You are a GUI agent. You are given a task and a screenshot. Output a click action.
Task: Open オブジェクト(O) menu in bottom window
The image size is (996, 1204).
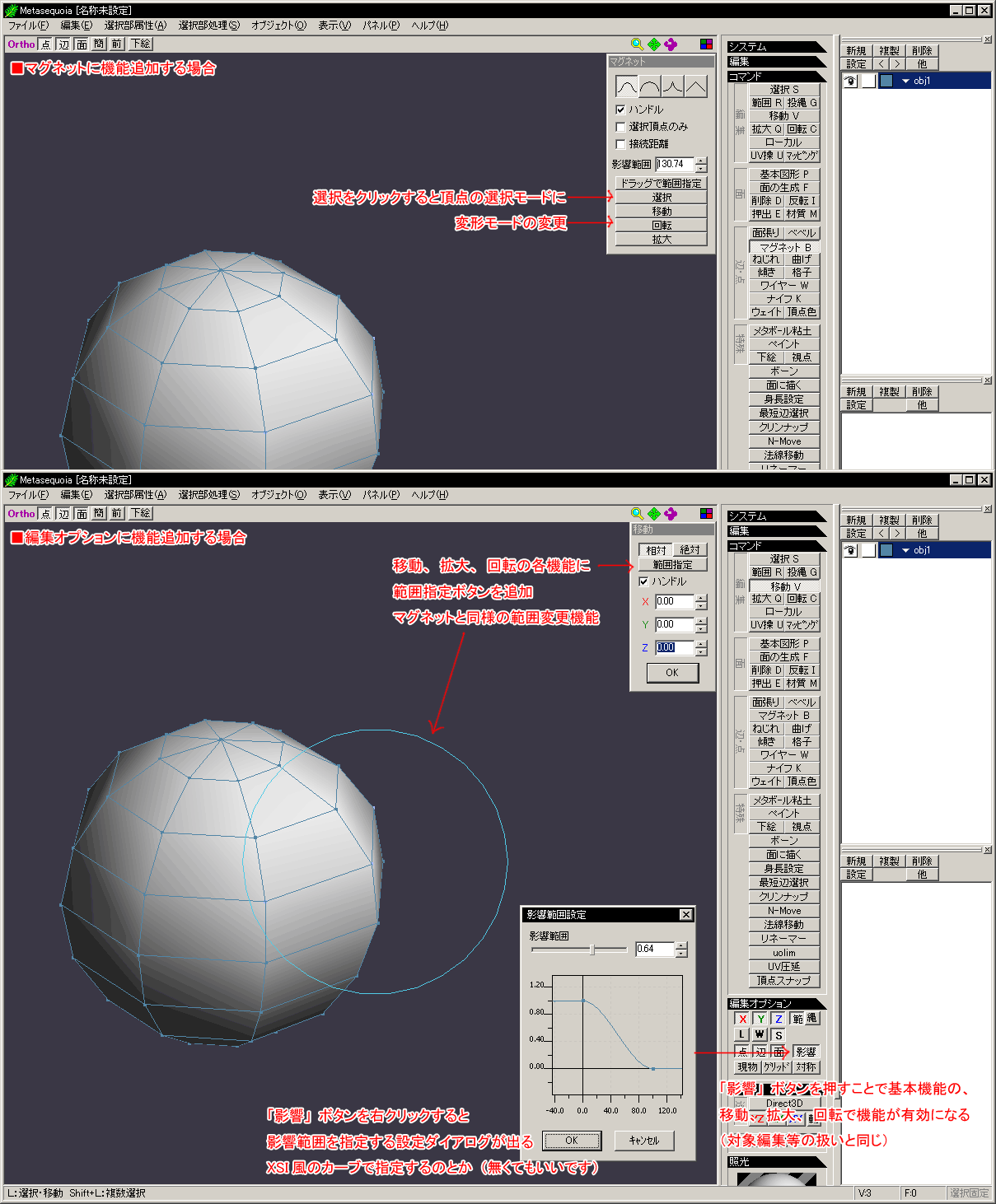(x=278, y=495)
